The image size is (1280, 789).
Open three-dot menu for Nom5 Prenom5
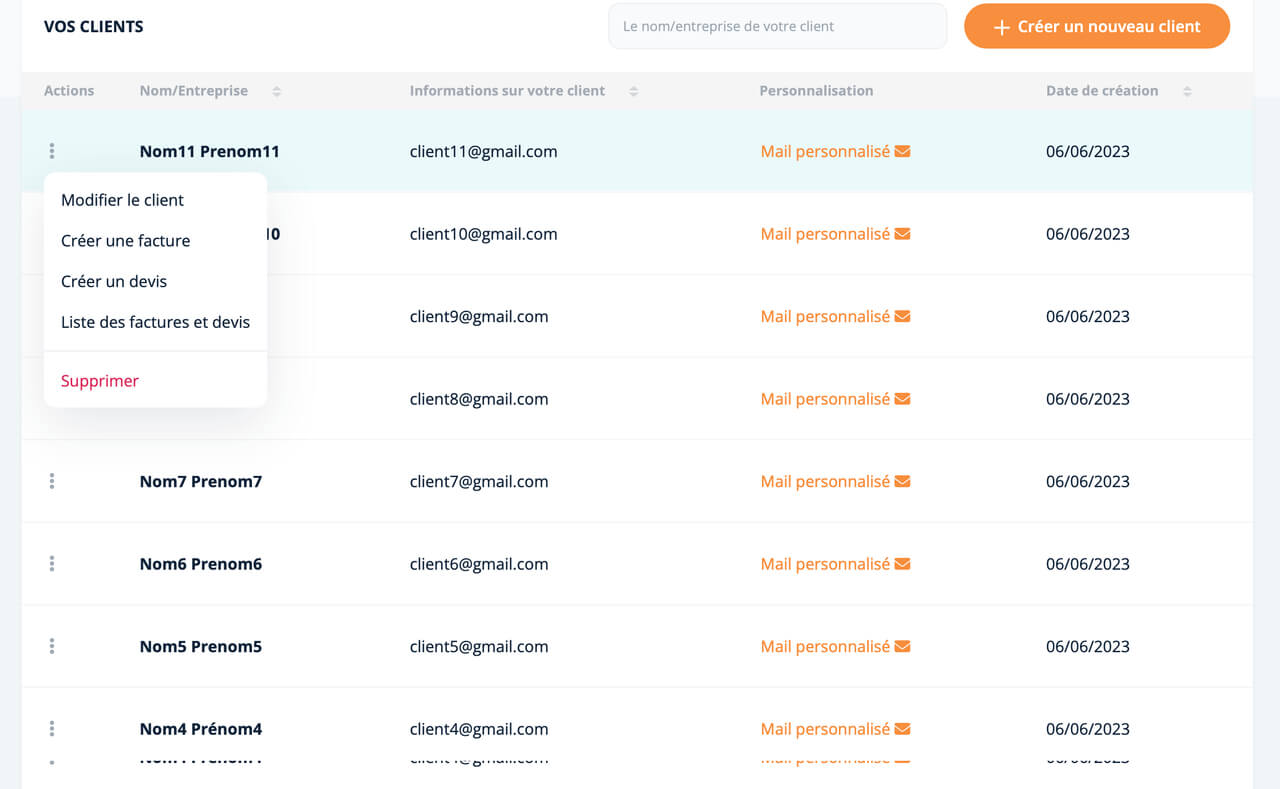[x=52, y=647]
